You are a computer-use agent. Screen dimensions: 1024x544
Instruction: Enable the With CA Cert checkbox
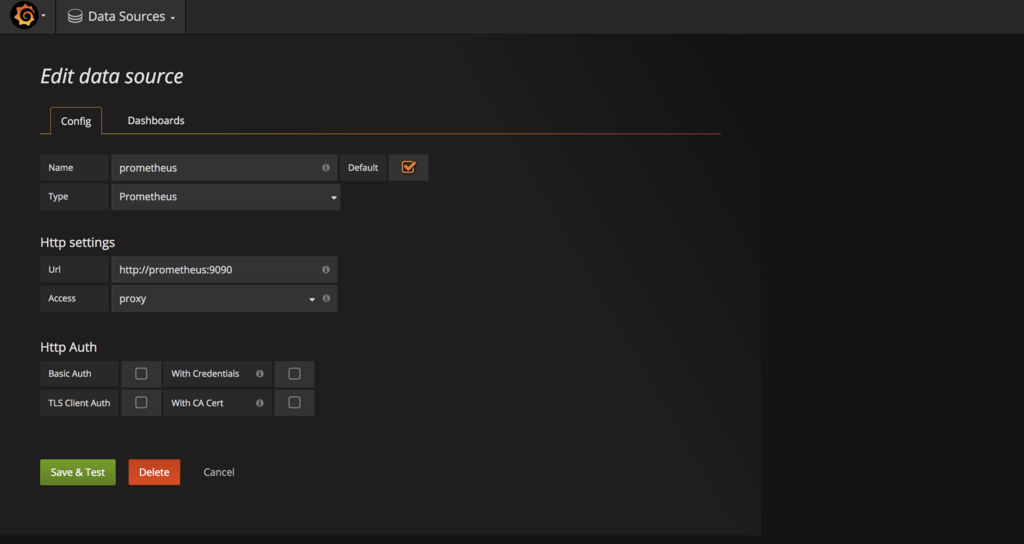(295, 403)
